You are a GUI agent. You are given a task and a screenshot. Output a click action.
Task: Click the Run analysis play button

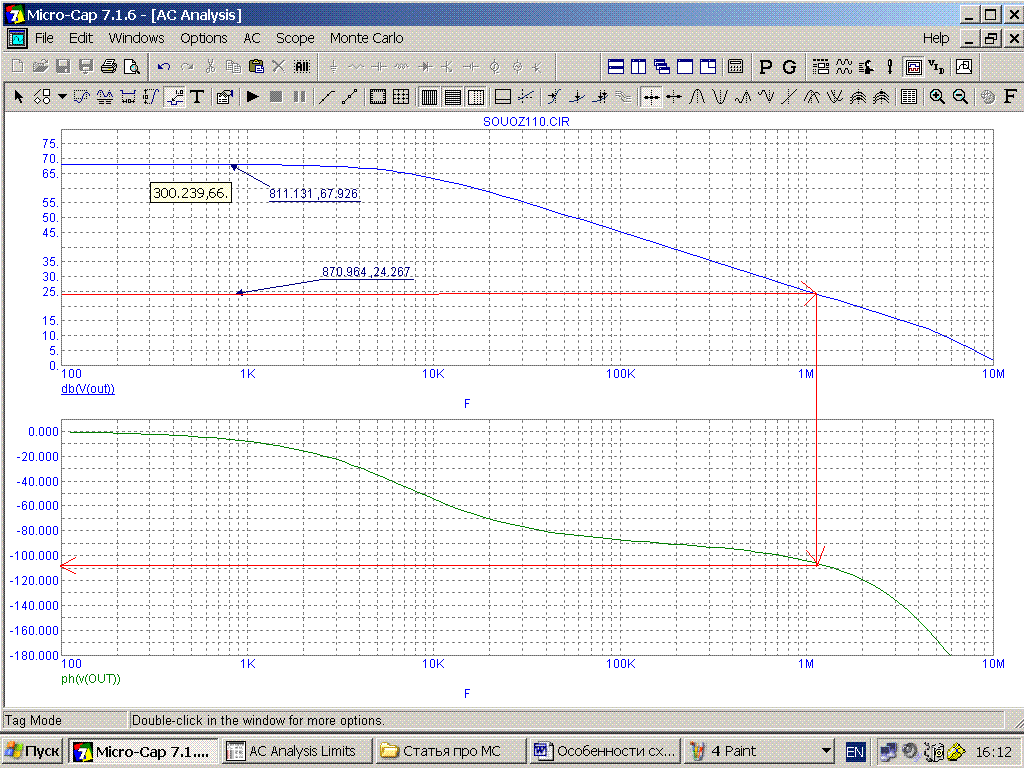252,97
